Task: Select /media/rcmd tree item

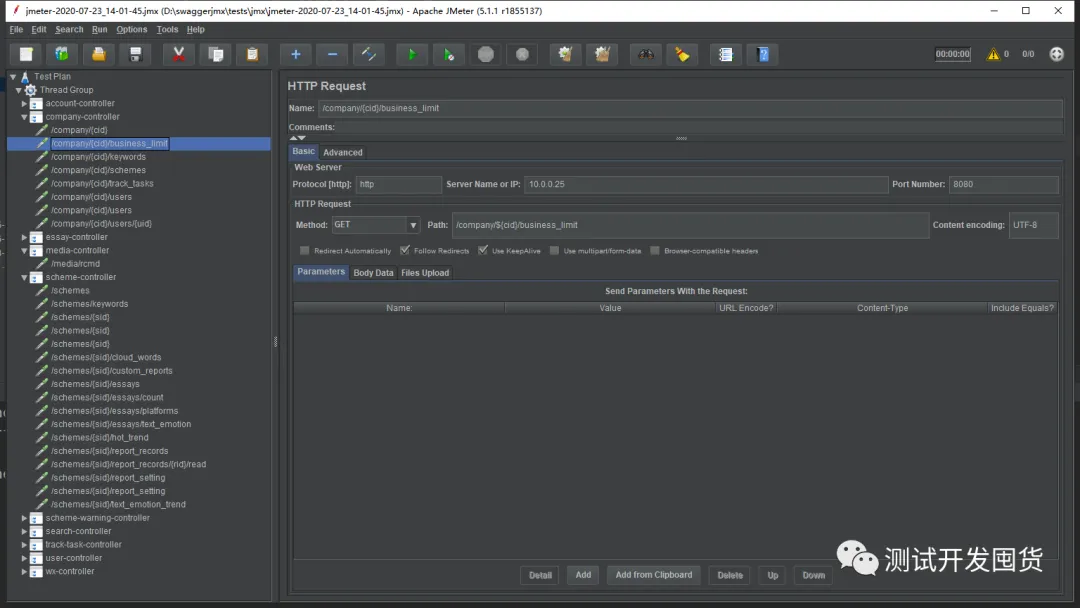Action: click(76, 264)
